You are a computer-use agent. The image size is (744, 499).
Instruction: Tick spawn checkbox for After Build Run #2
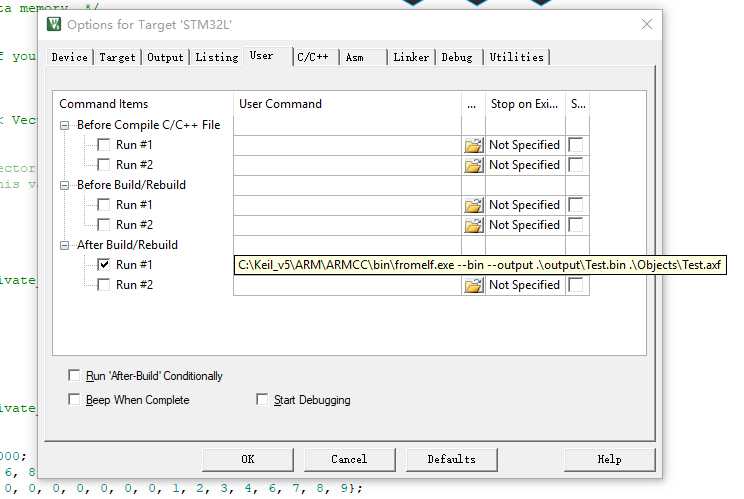tap(576, 285)
